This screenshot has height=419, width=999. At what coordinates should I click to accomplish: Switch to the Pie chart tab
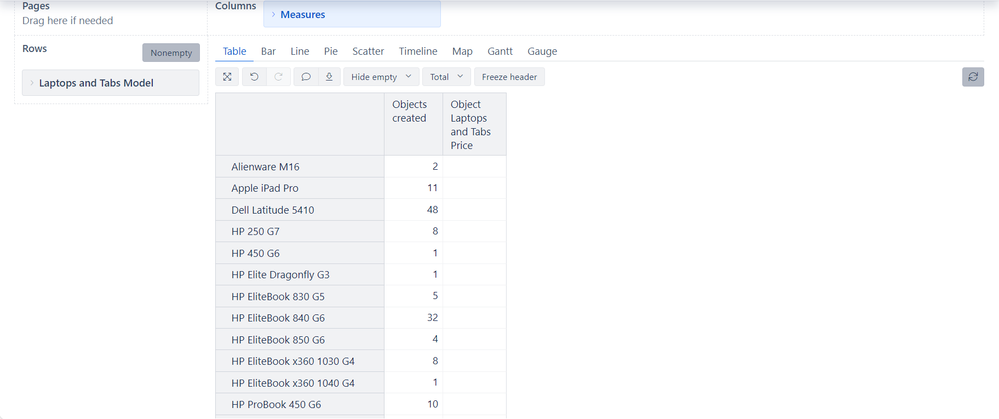pos(331,52)
